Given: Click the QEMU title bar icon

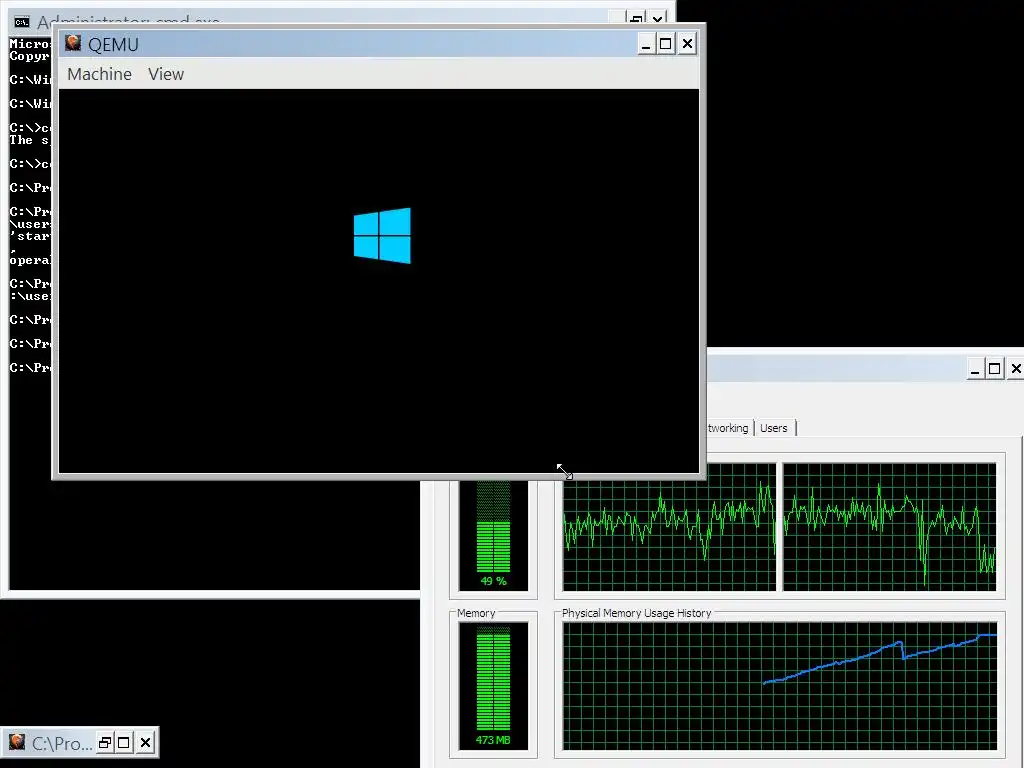Looking at the screenshot, I should click(73, 43).
